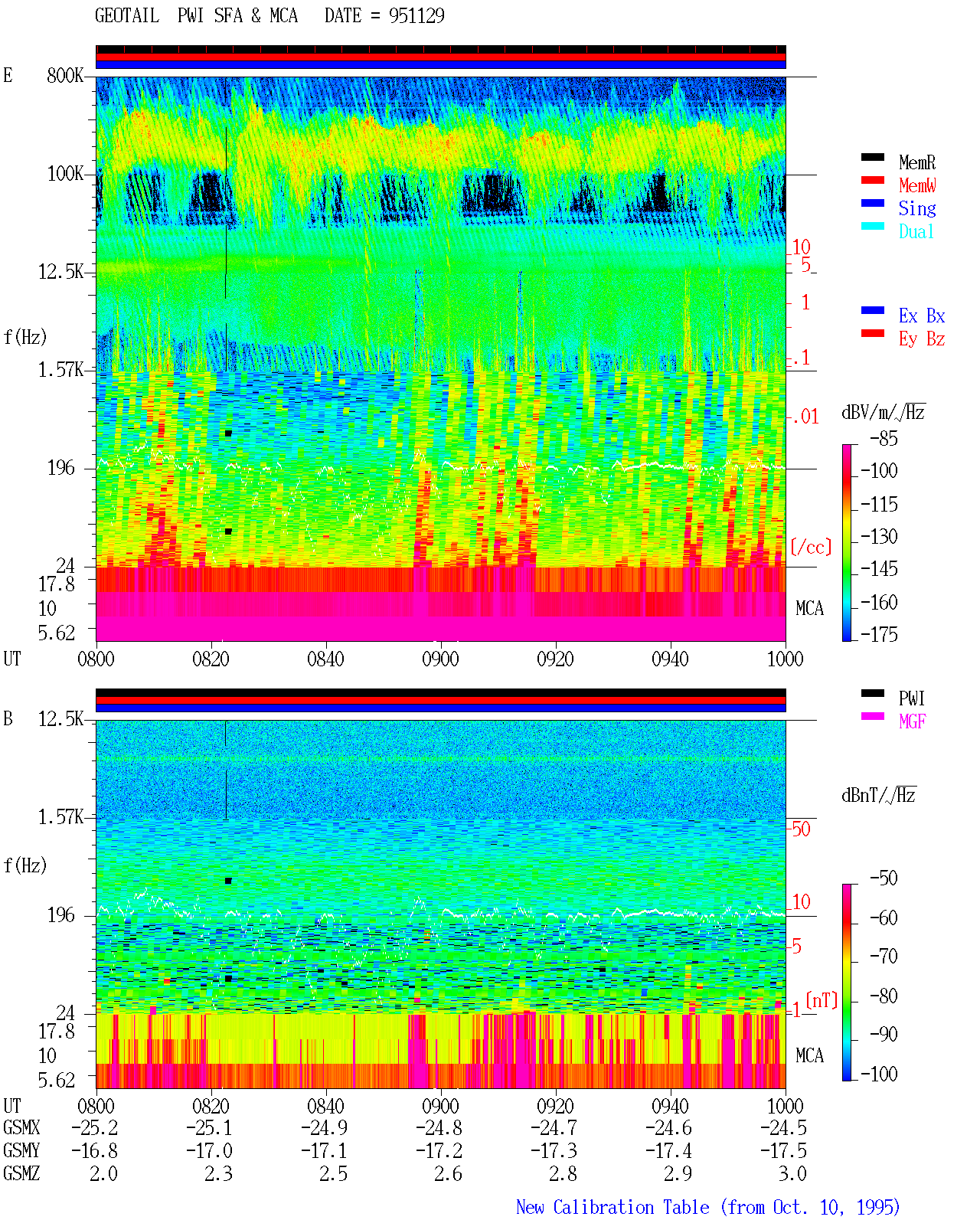Screen dimensions: 980x1220
Task: Click the '-50' color scale value
Action: pos(884,878)
